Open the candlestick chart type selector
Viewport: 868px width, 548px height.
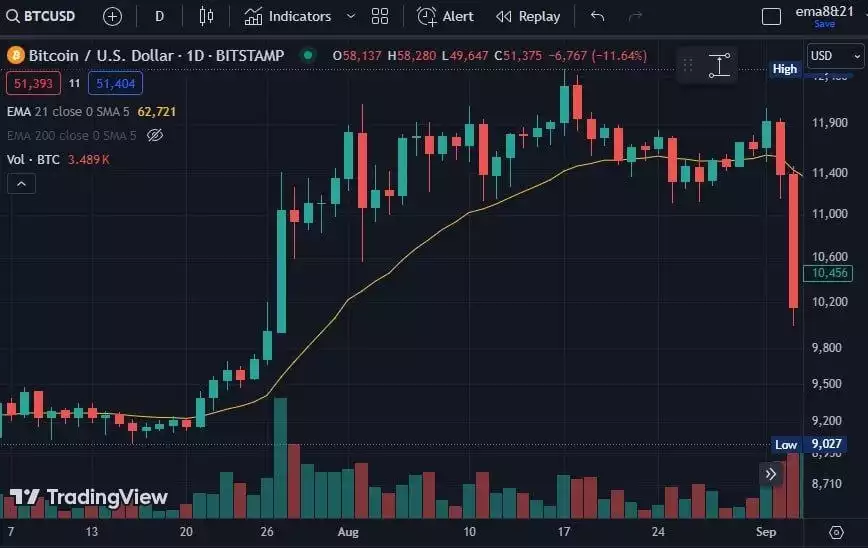point(207,16)
